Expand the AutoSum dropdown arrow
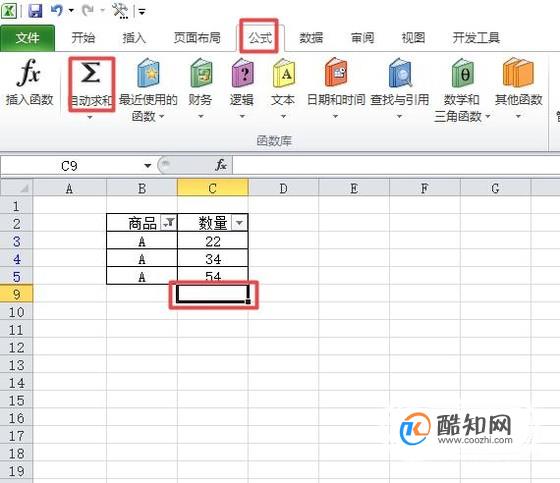 pyautogui.click(x=90, y=117)
